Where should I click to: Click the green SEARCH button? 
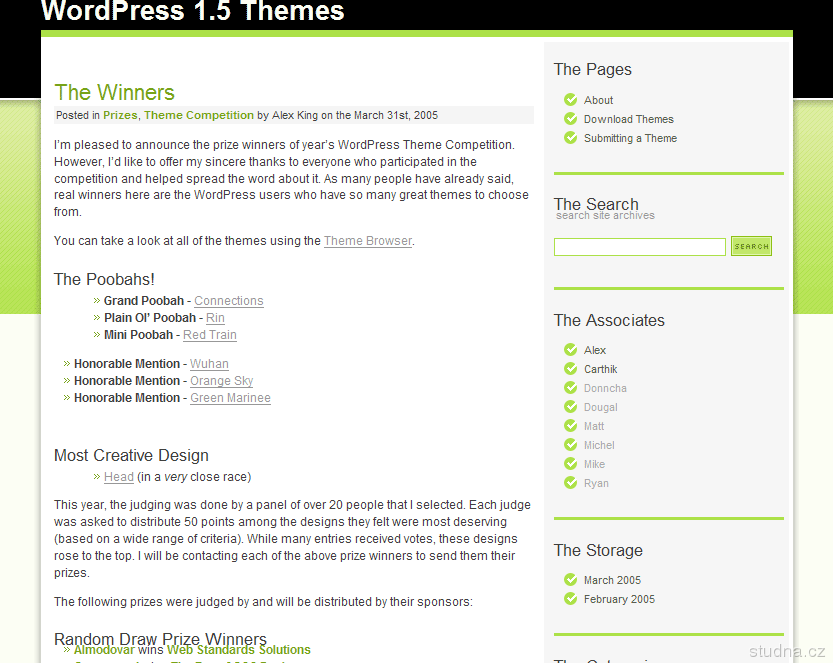(751, 246)
